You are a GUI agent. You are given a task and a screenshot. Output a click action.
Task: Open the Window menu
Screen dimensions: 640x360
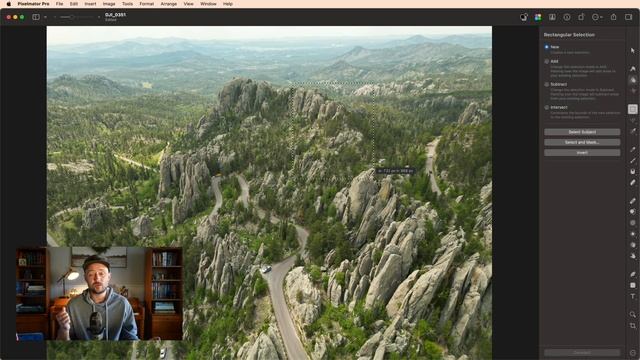tap(208, 4)
